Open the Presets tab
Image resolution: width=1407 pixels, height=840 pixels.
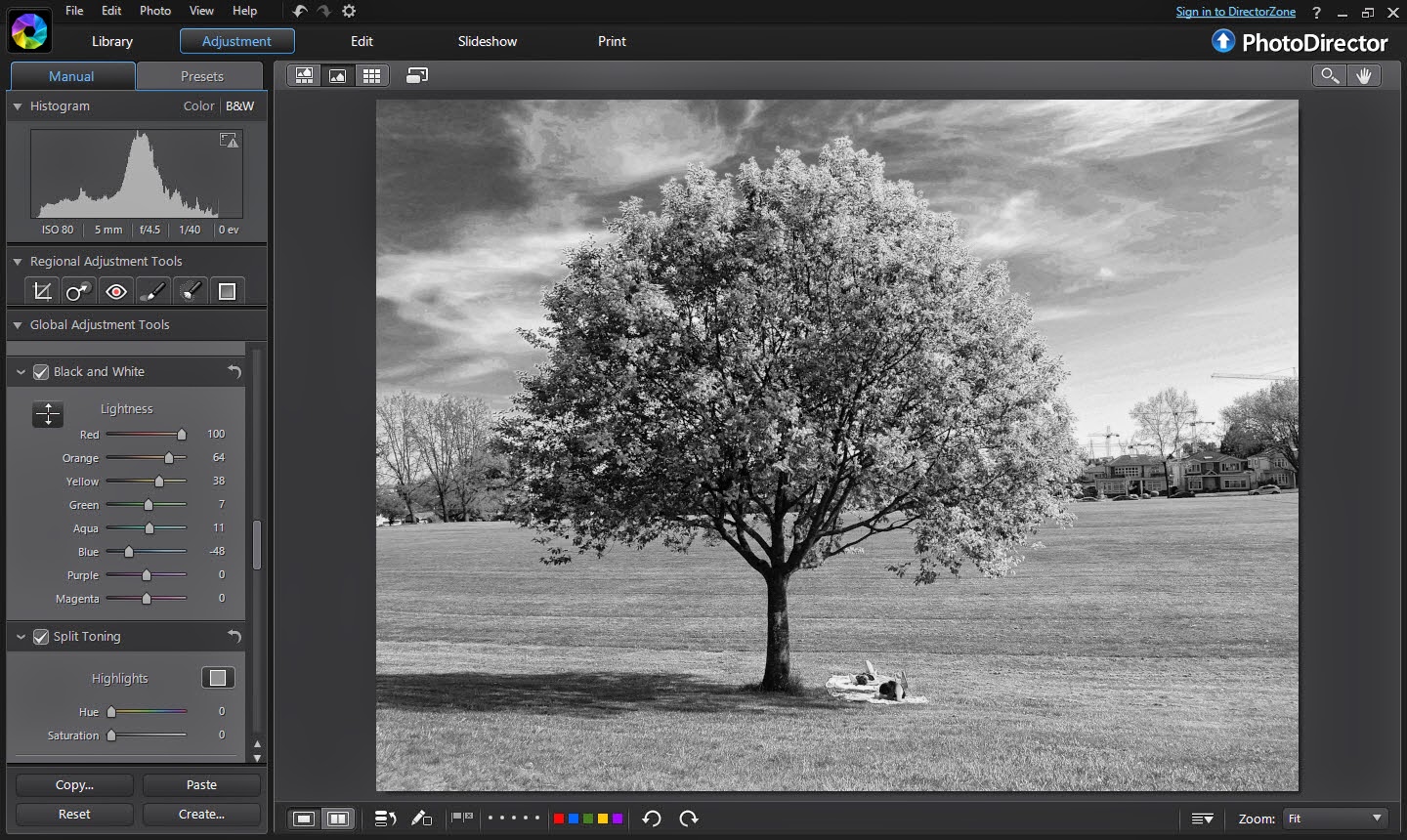coord(201,76)
